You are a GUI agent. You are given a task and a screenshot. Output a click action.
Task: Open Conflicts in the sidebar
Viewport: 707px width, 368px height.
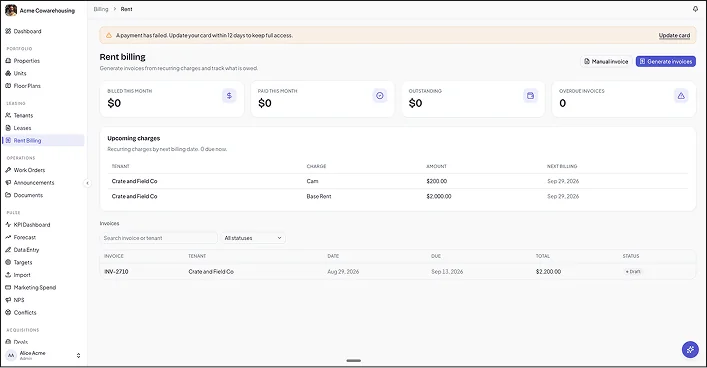(x=43, y=313)
